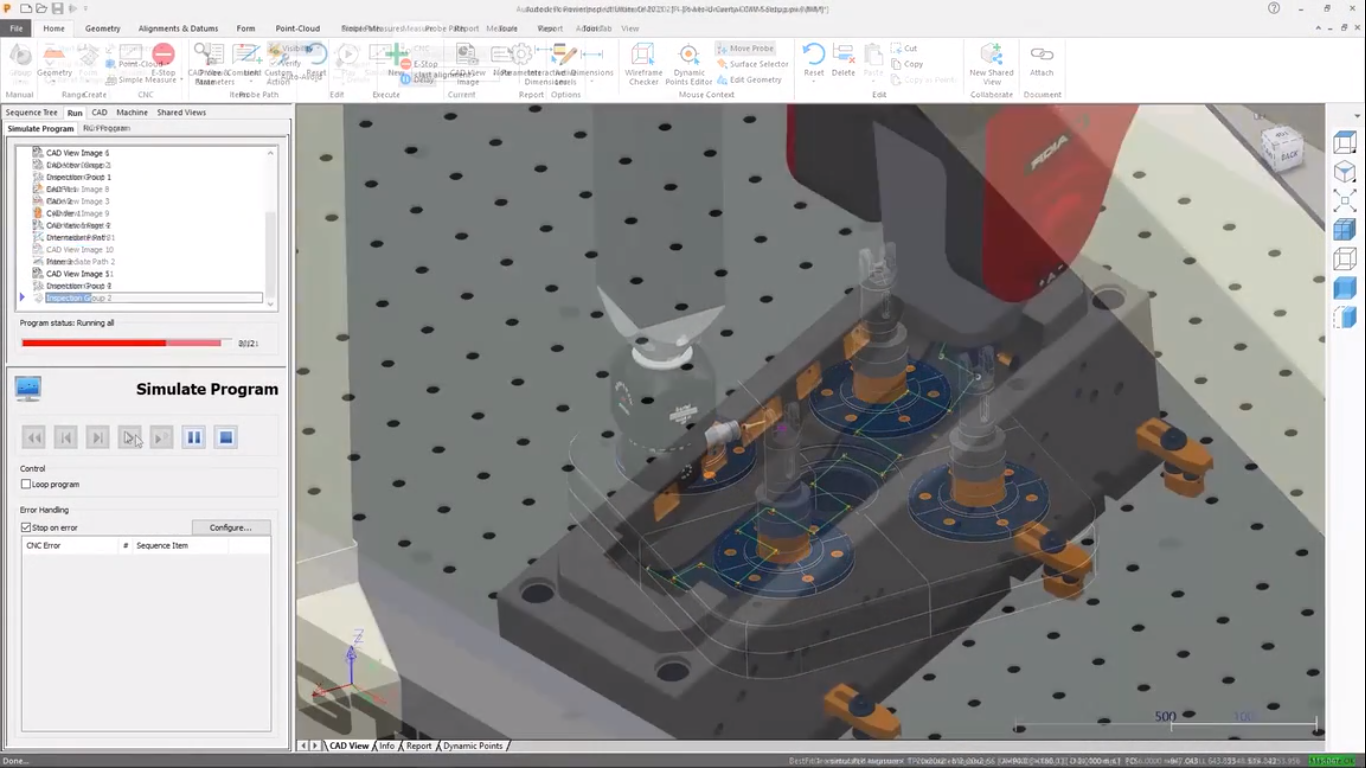Select the dashed-outline blue cube icon
Screen dimensions: 1366x768
click(x=1345, y=318)
